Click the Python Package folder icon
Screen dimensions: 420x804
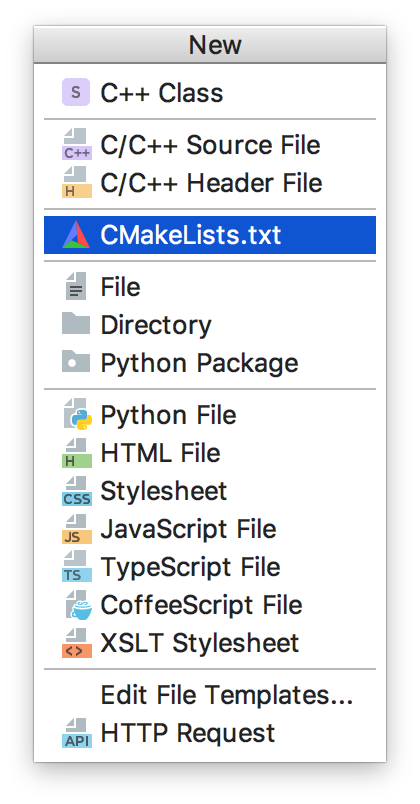[x=76, y=362]
